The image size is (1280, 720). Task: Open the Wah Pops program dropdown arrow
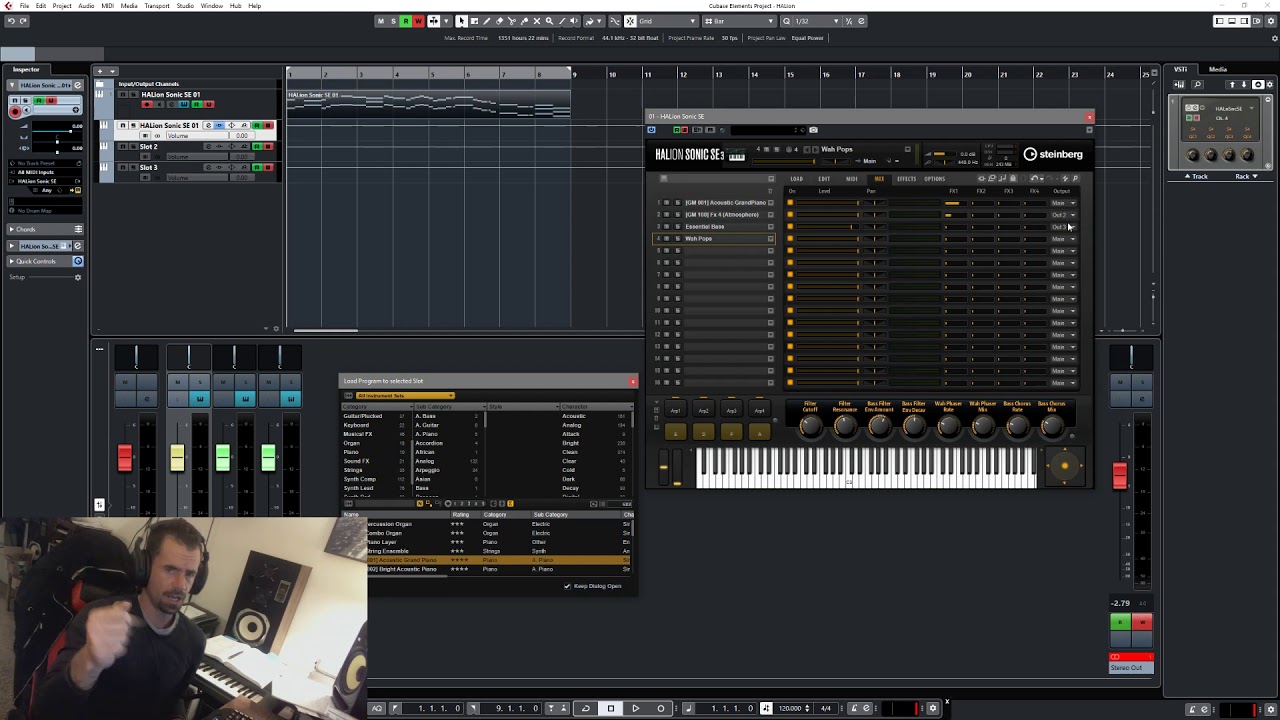(x=907, y=150)
